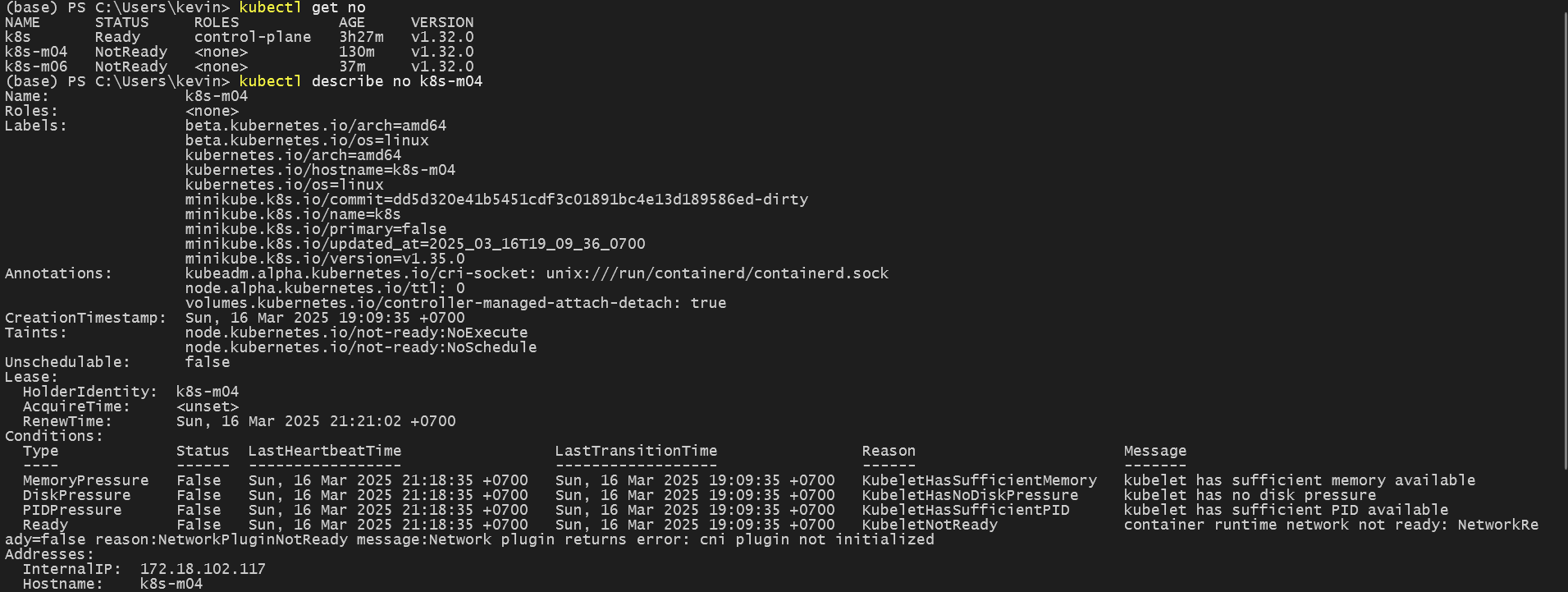
Task: Click the containerd.sock socket path annotation
Action: (x=717, y=273)
